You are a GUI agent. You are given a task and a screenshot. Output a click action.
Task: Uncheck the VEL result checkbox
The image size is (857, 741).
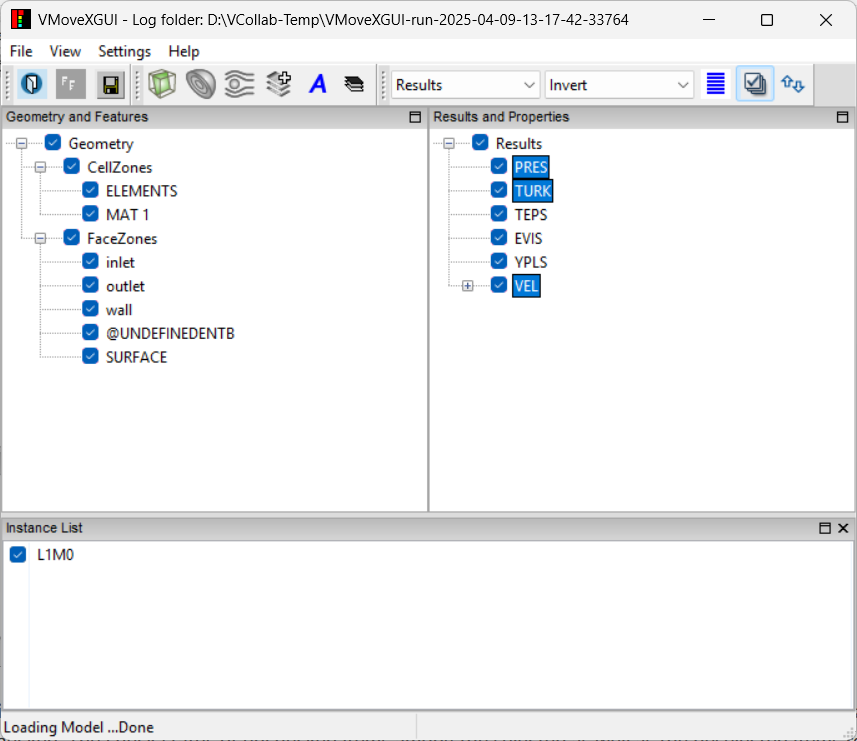click(x=499, y=285)
